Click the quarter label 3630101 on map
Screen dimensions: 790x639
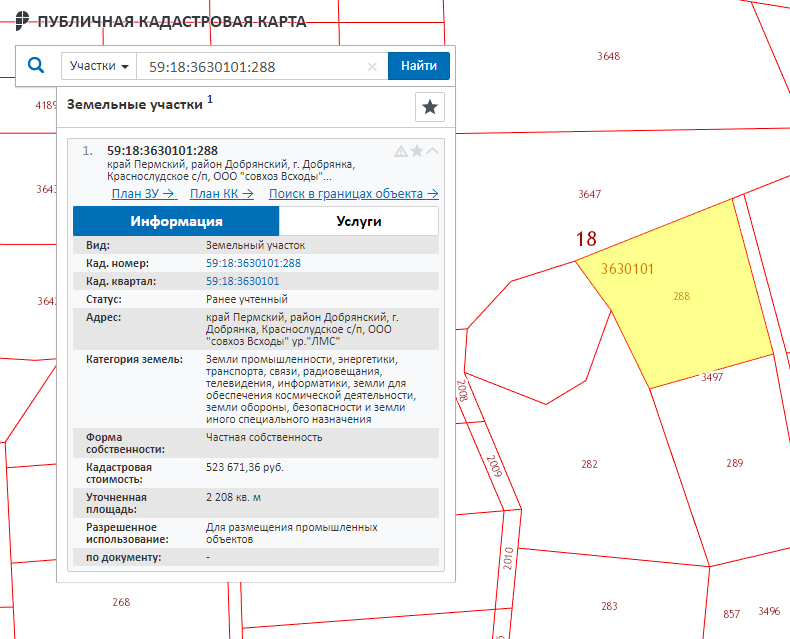(x=627, y=269)
